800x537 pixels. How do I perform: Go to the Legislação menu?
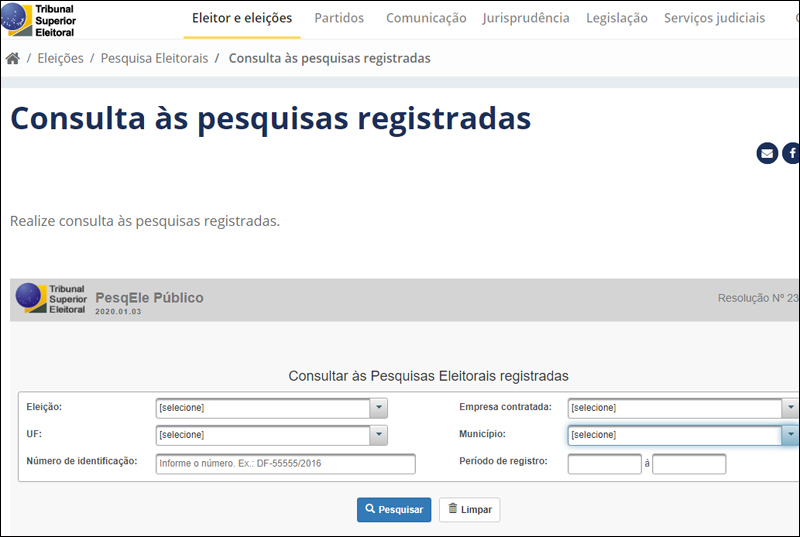pos(617,18)
